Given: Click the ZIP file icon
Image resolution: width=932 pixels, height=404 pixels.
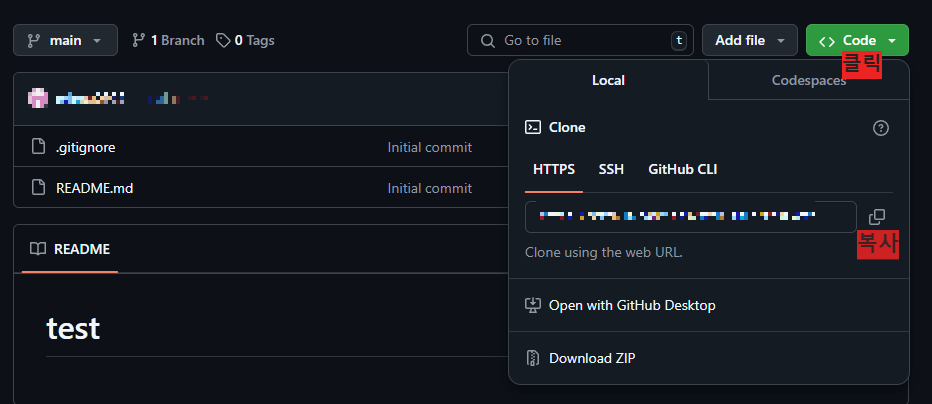Looking at the screenshot, I should 533,358.
